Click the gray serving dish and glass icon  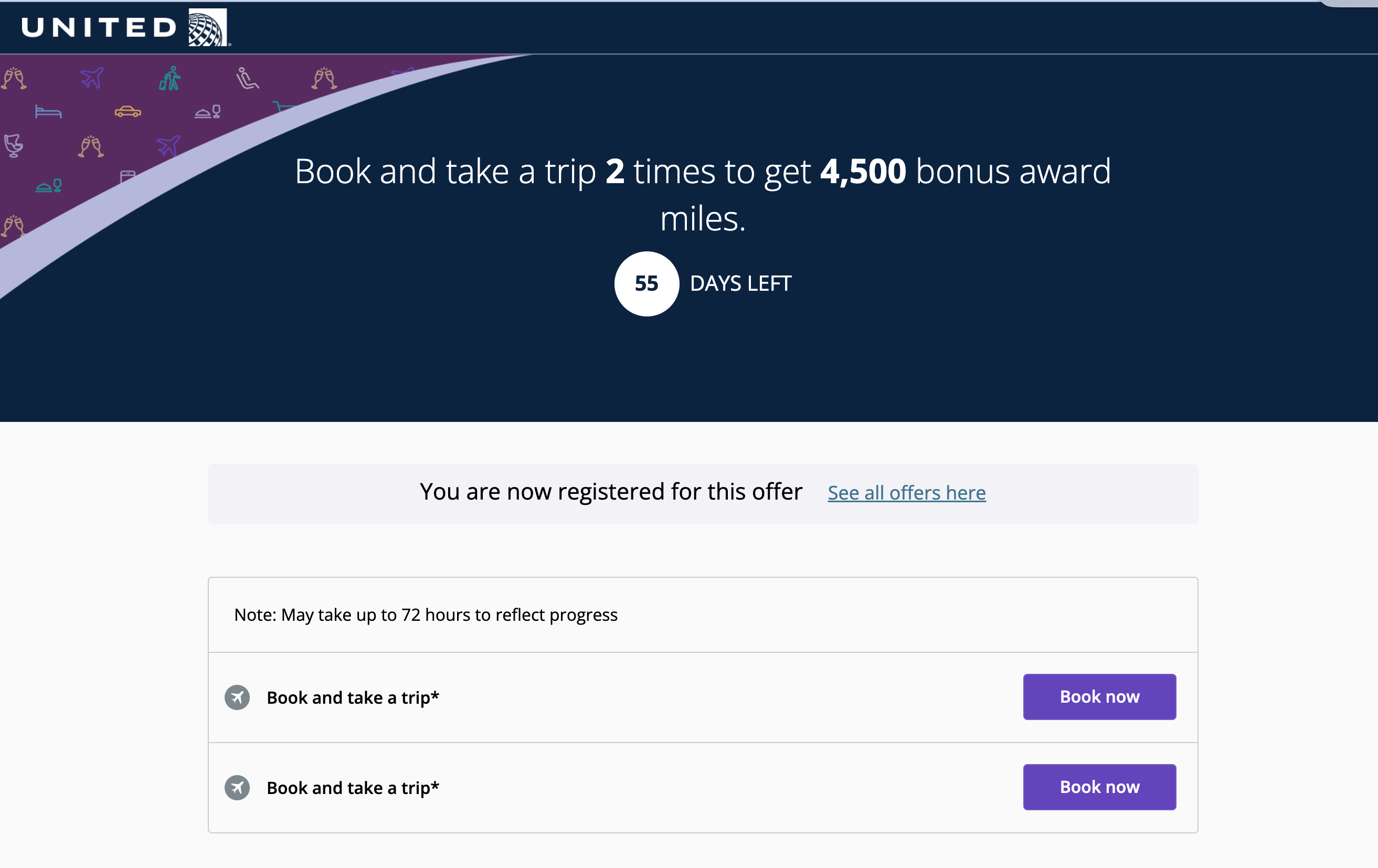[x=208, y=112]
